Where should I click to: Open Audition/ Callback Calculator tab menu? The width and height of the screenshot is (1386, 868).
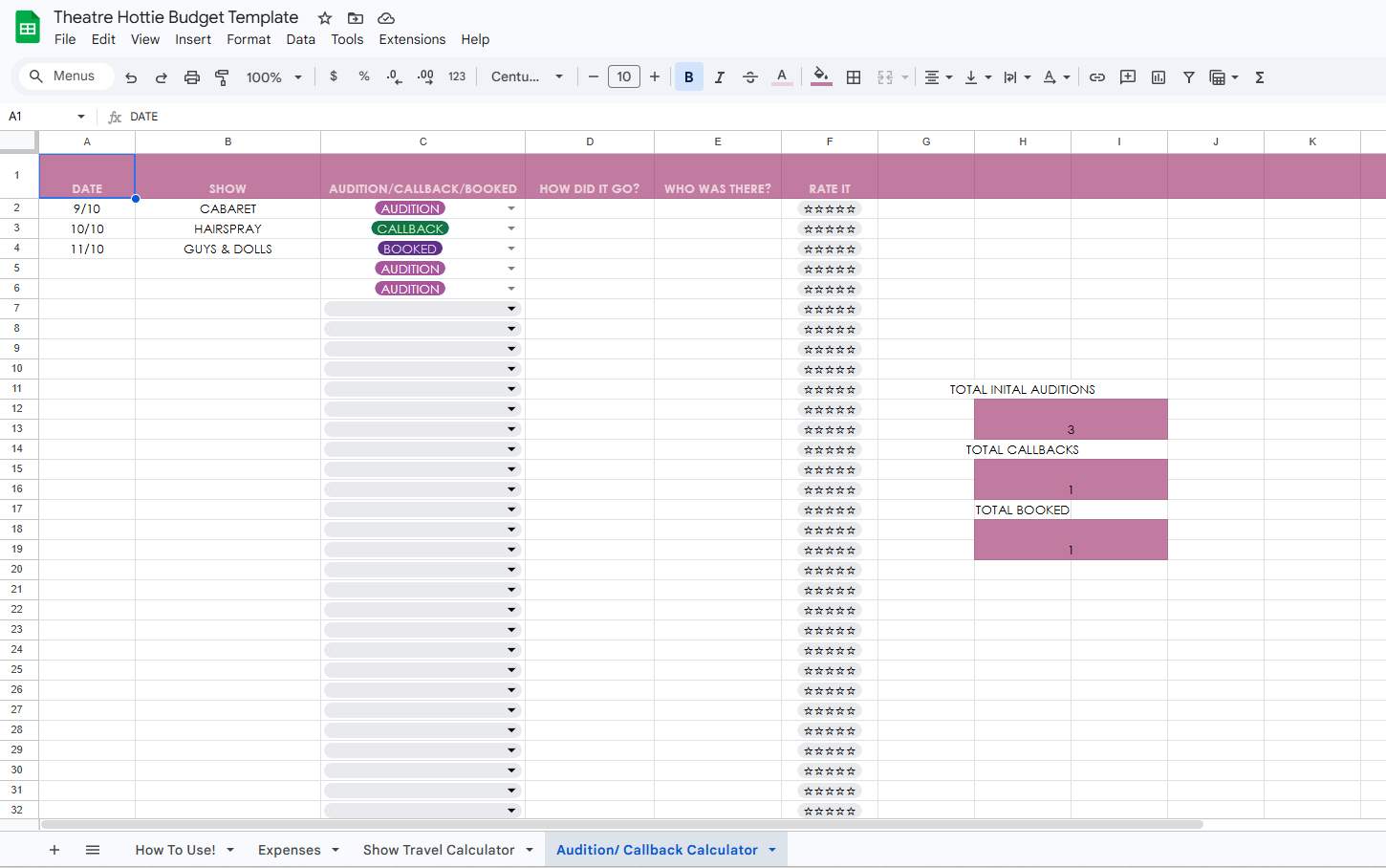click(x=772, y=850)
